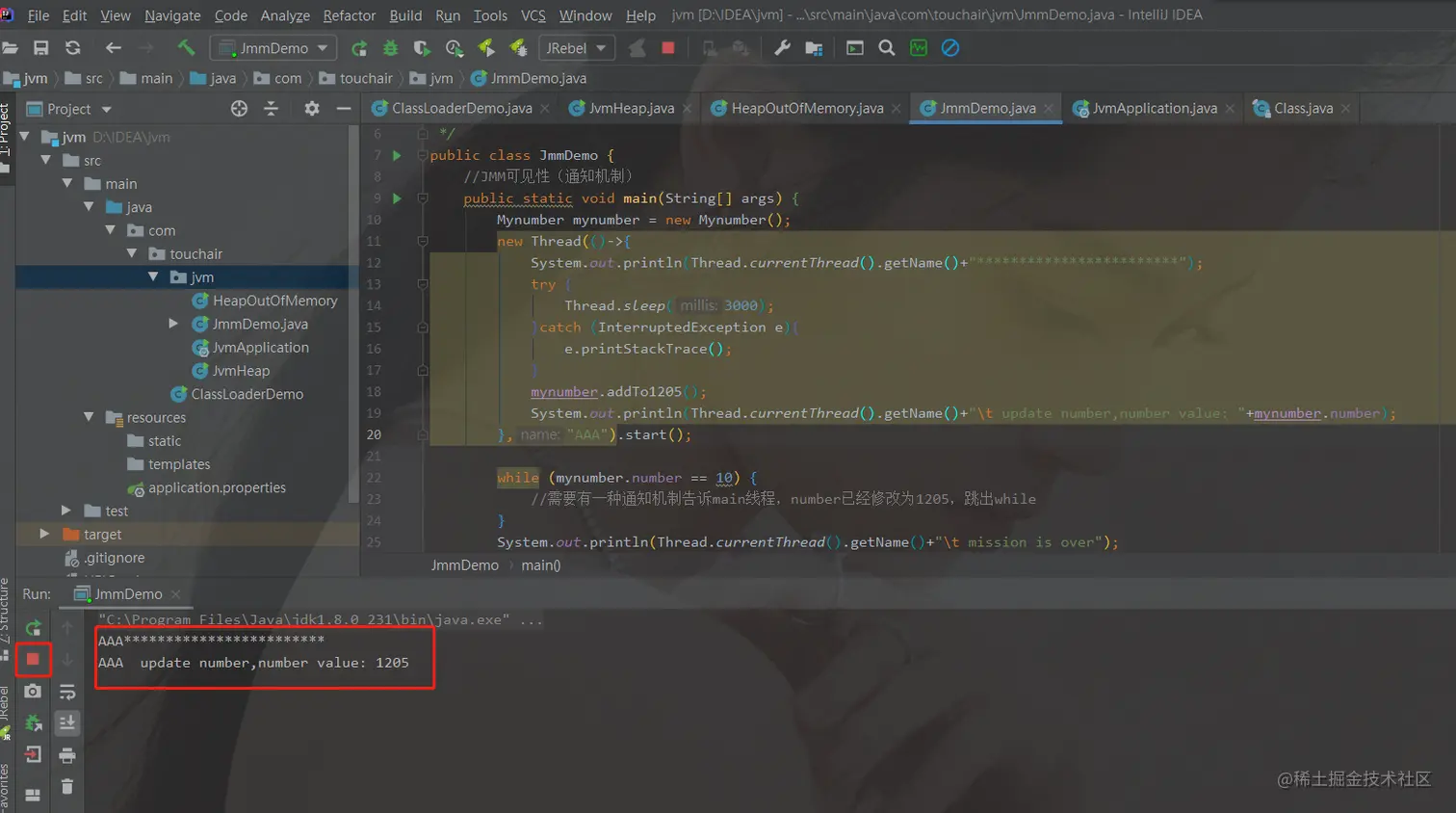Click run gutter arrow beside class JmmDemo
Image resolution: width=1456 pixels, height=813 pixels.
[x=397, y=155]
